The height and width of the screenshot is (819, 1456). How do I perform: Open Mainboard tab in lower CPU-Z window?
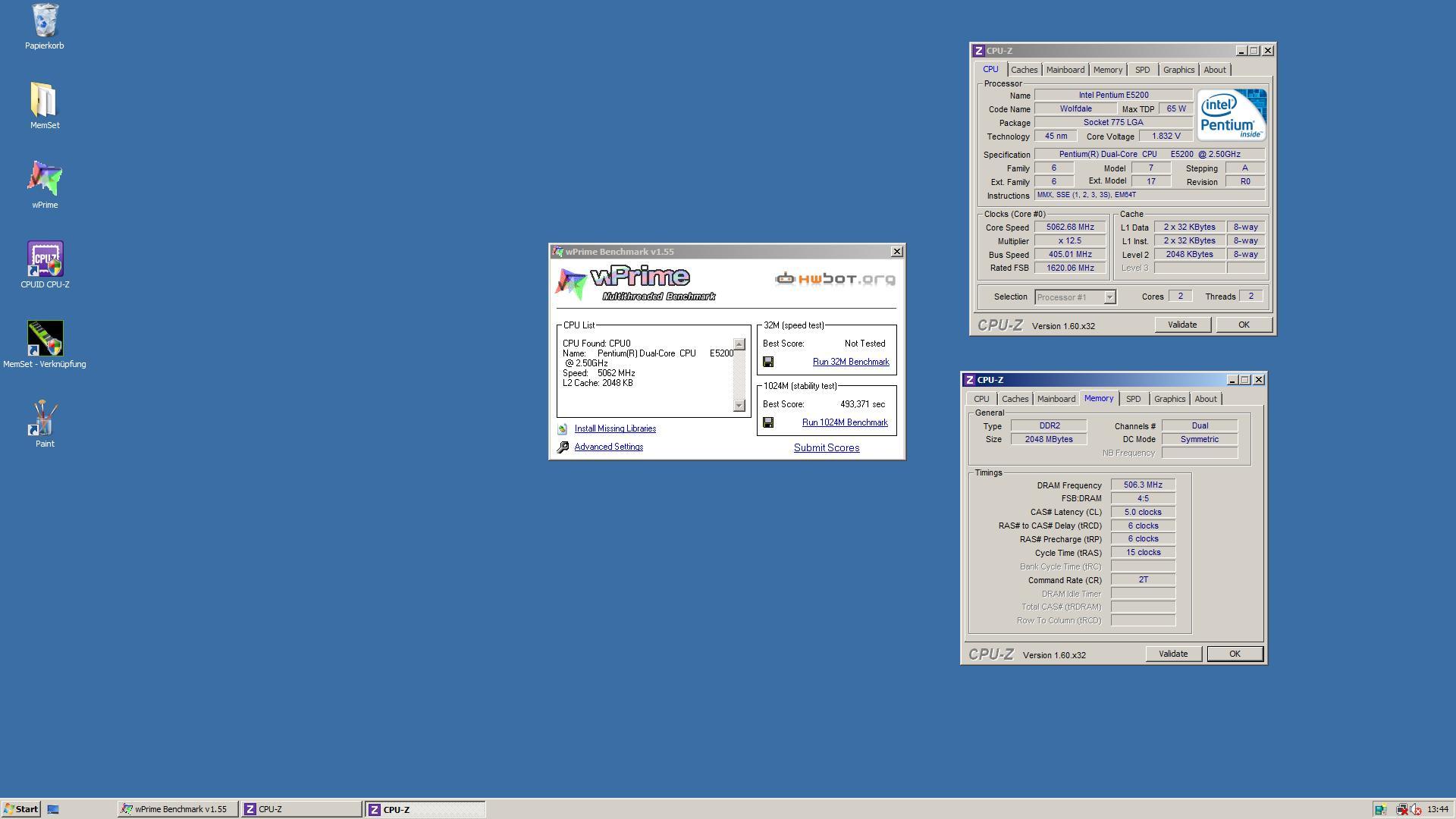[1056, 399]
